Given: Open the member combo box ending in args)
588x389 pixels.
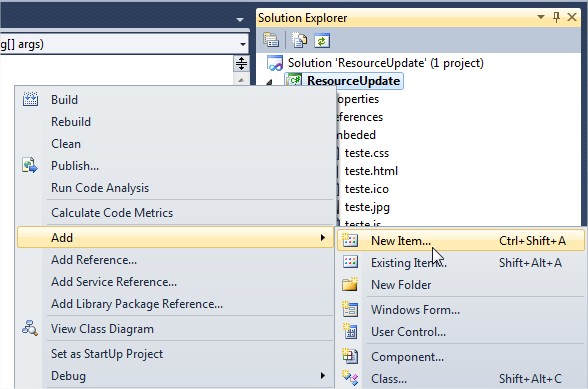Looking at the screenshot, I should [124, 44].
